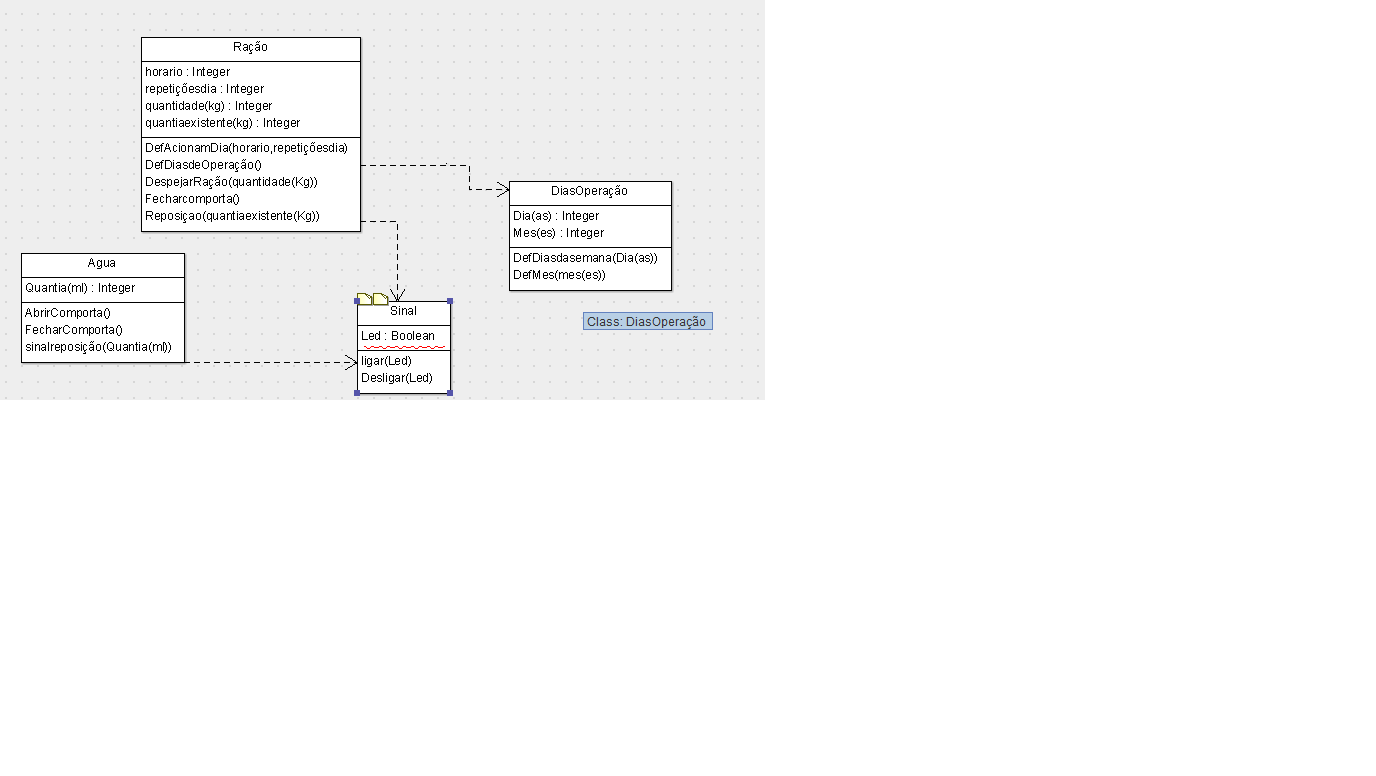
Task: Click the bottom-left resize handle of Sinal
Action: [357, 393]
